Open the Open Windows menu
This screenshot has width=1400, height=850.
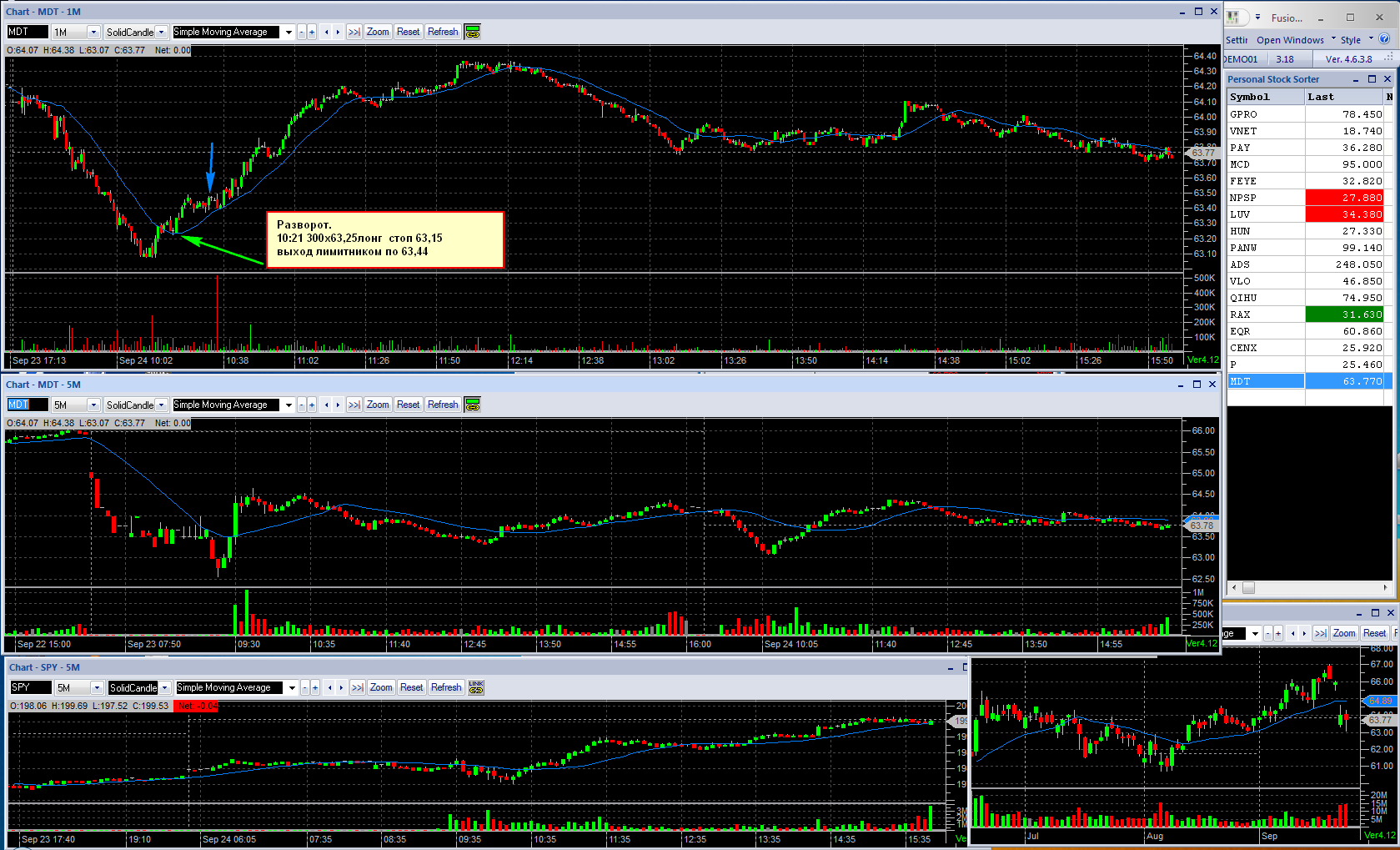coord(1296,40)
